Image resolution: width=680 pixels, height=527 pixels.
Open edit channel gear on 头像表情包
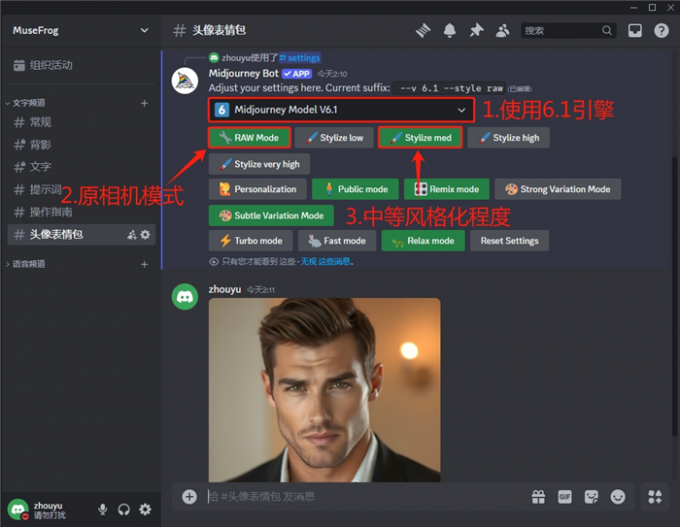coord(145,235)
